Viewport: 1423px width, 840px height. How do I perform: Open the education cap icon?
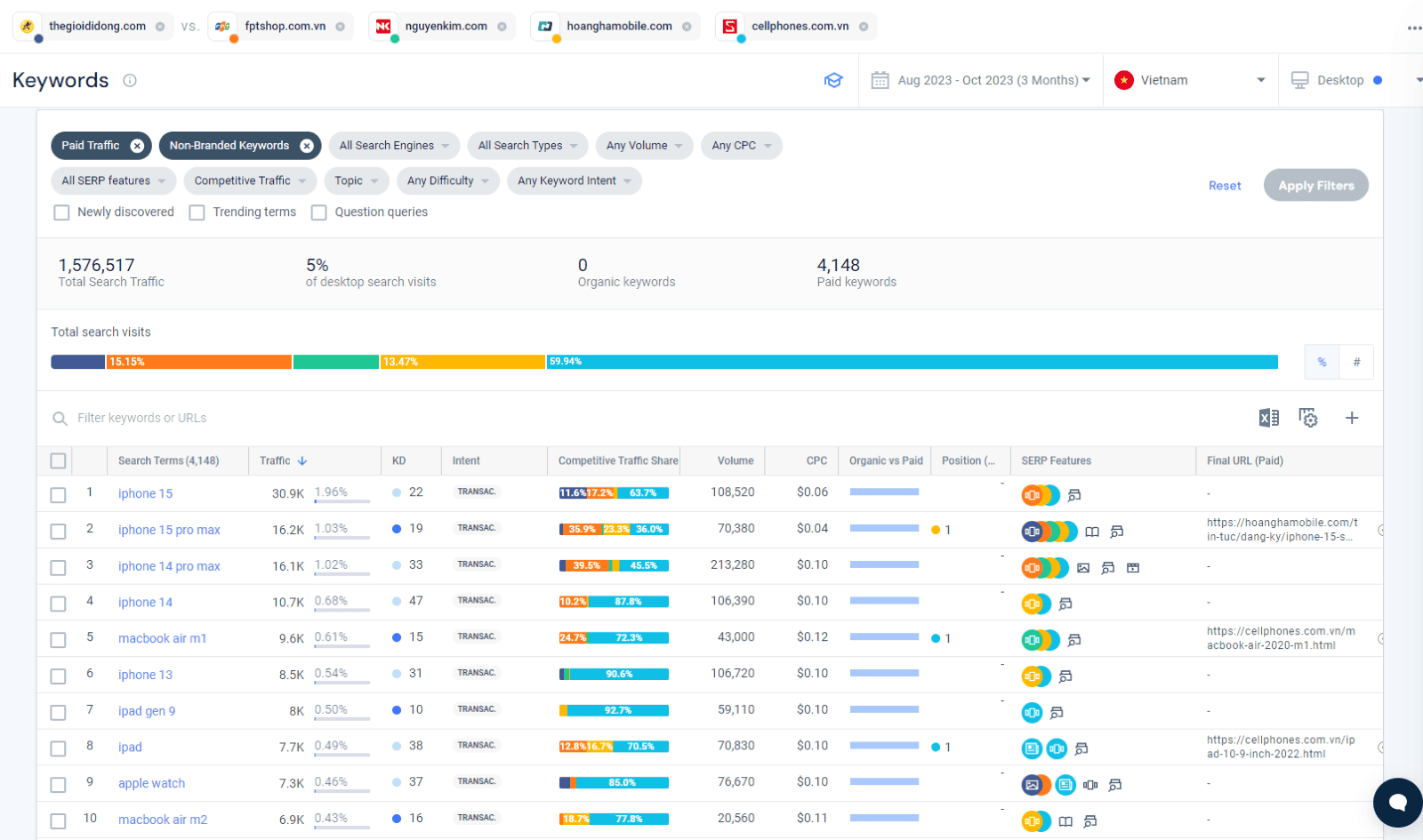pyautogui.click(x=833, y=80)
